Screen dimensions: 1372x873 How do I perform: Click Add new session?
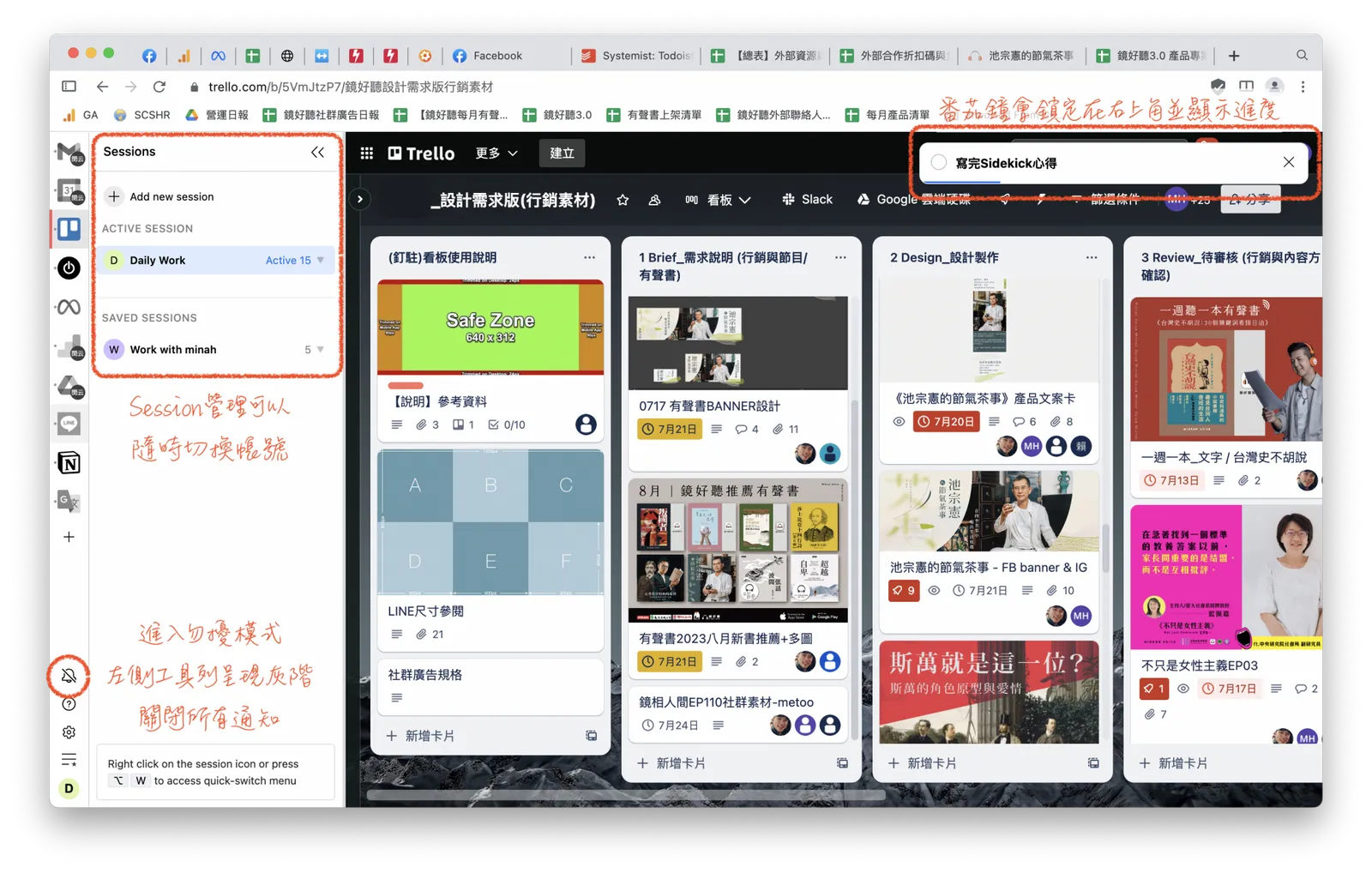[x=171, y=196]
